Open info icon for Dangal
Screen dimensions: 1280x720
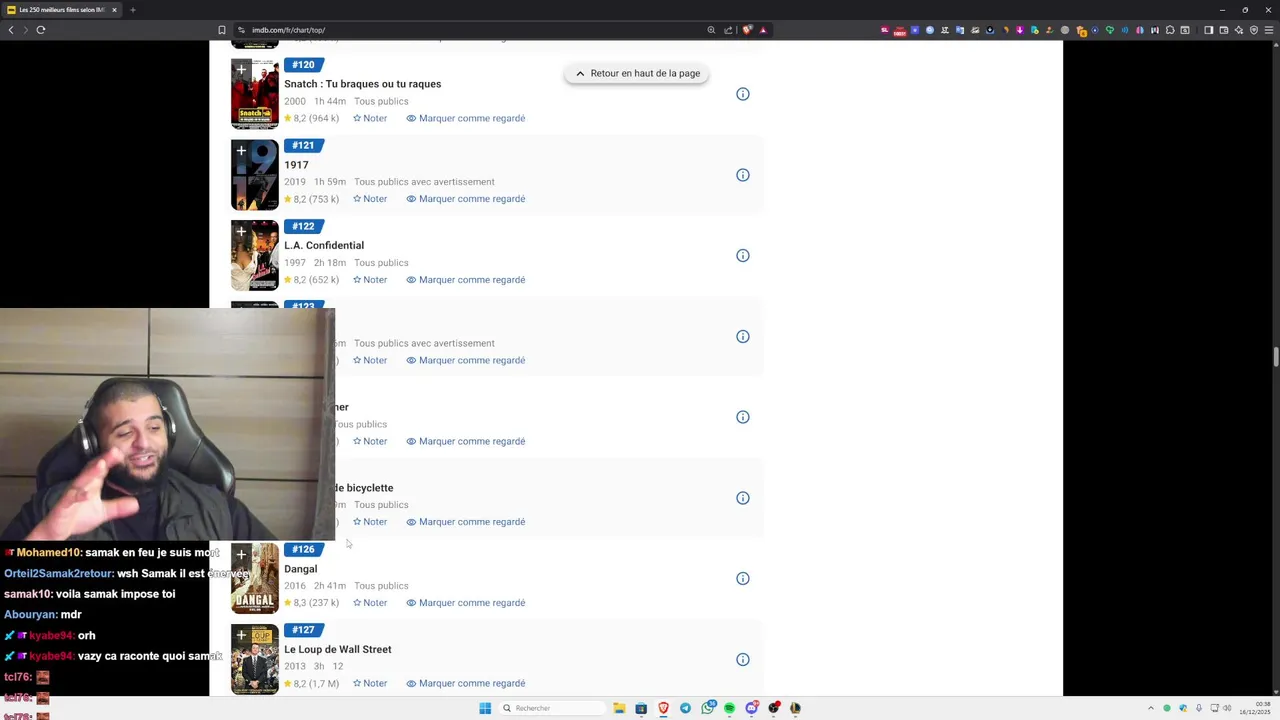click(743, 579)
